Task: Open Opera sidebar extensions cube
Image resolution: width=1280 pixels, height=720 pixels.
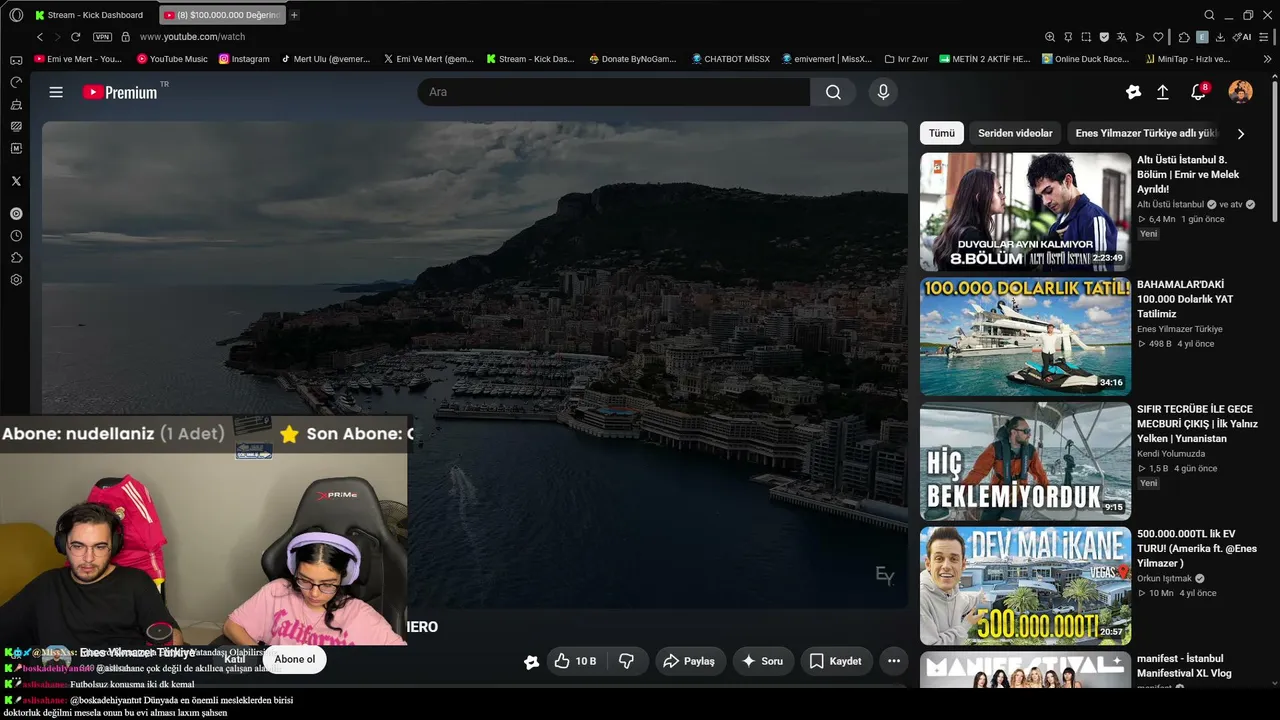Action: pos(16,258)
